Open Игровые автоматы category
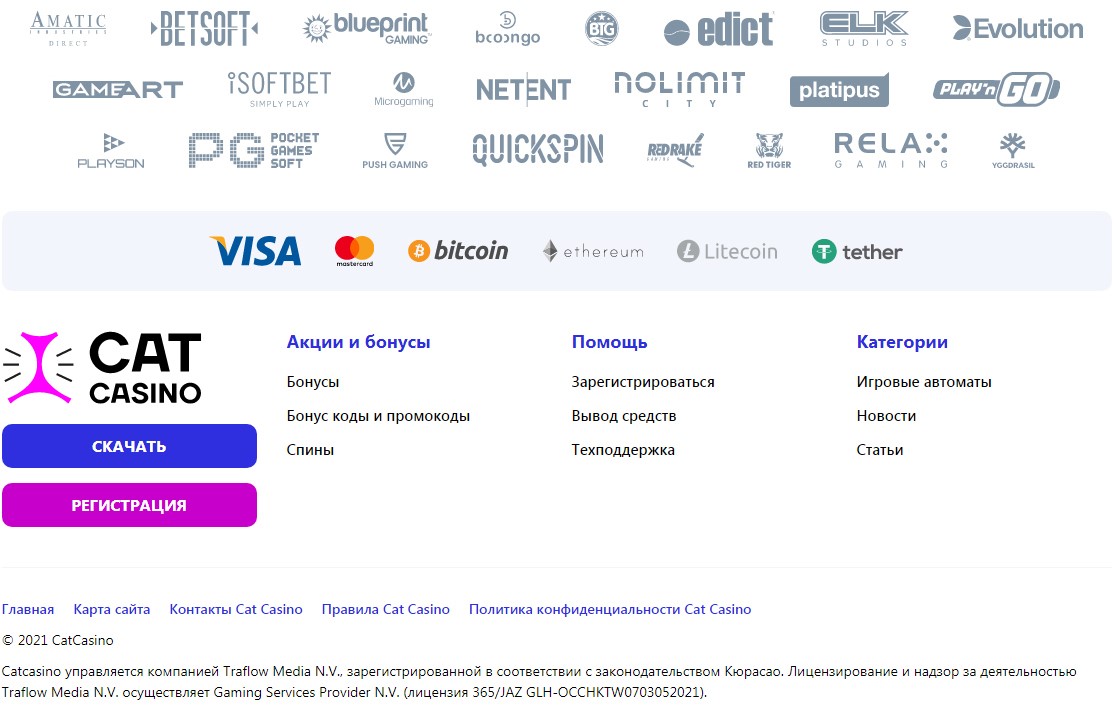 [924, 382]
